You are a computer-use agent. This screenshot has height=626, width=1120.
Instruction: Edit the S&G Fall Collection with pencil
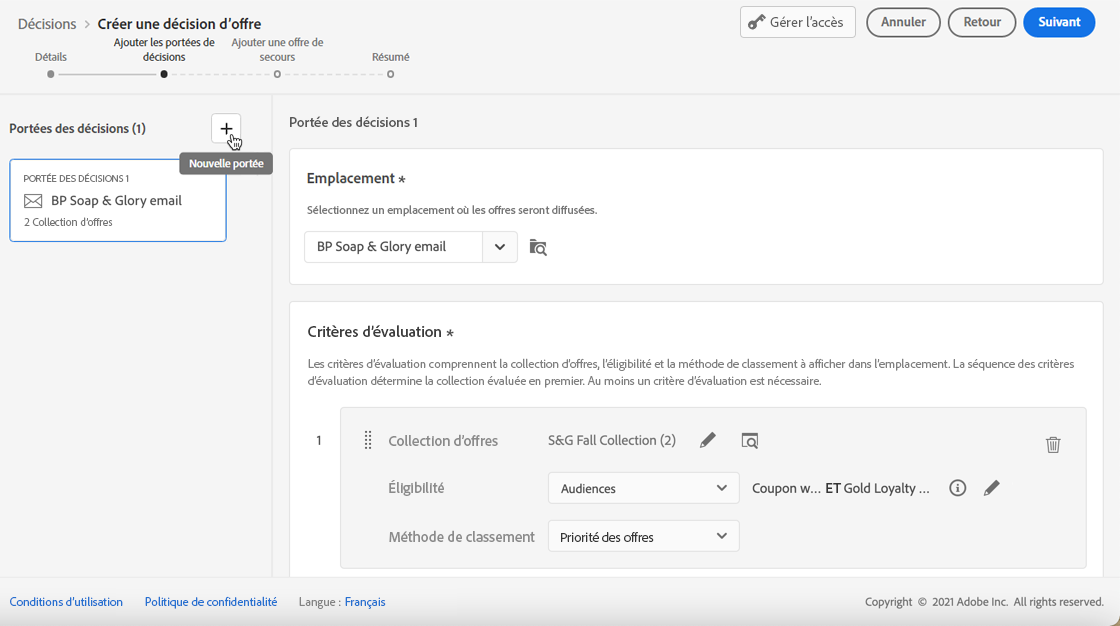(708, 440)
